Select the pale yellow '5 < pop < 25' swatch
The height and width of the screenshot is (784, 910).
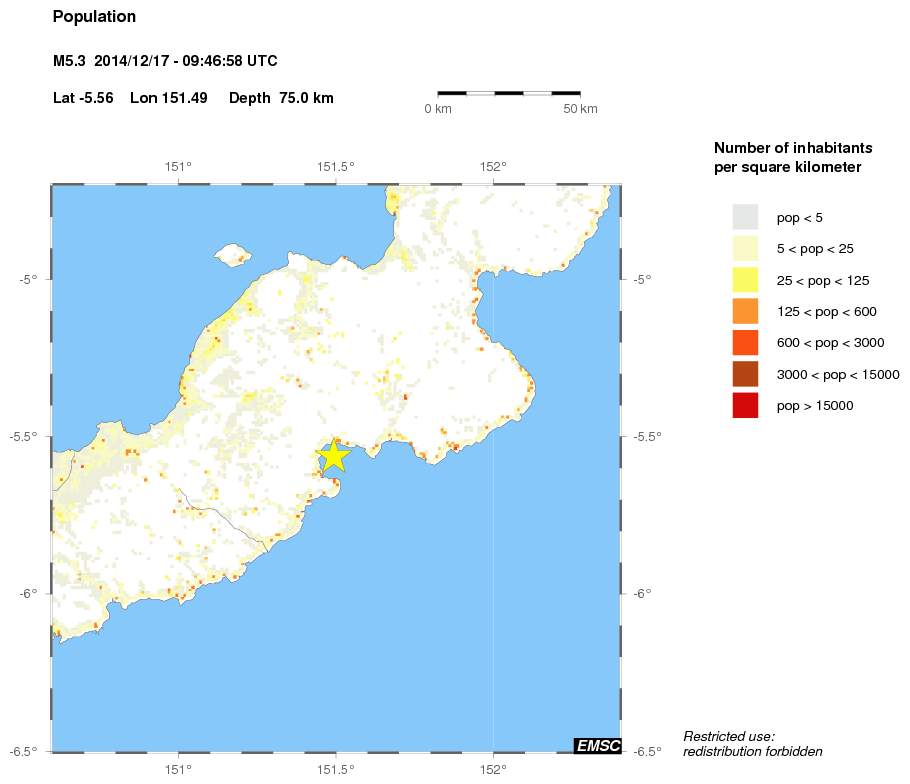pyautogui.click(x=745, y=248)
